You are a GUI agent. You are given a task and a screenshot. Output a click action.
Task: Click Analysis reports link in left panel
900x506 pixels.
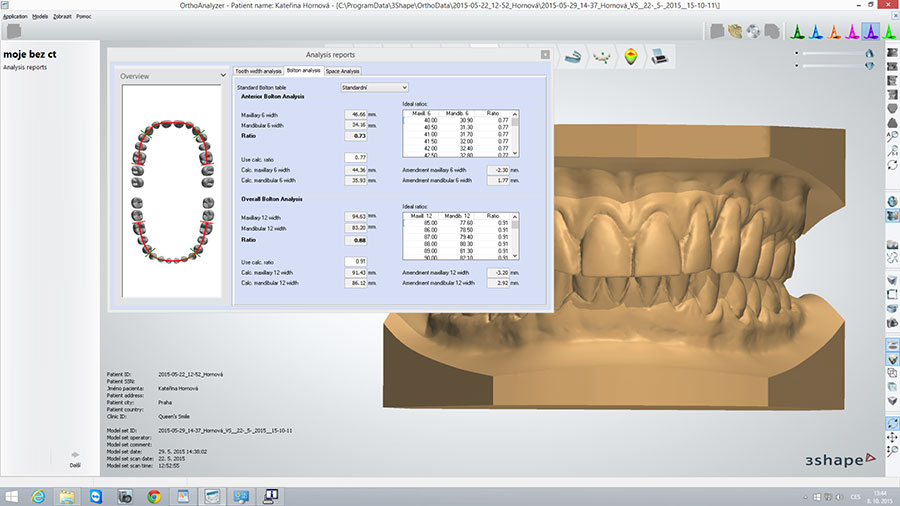click(x=25, y=67)
